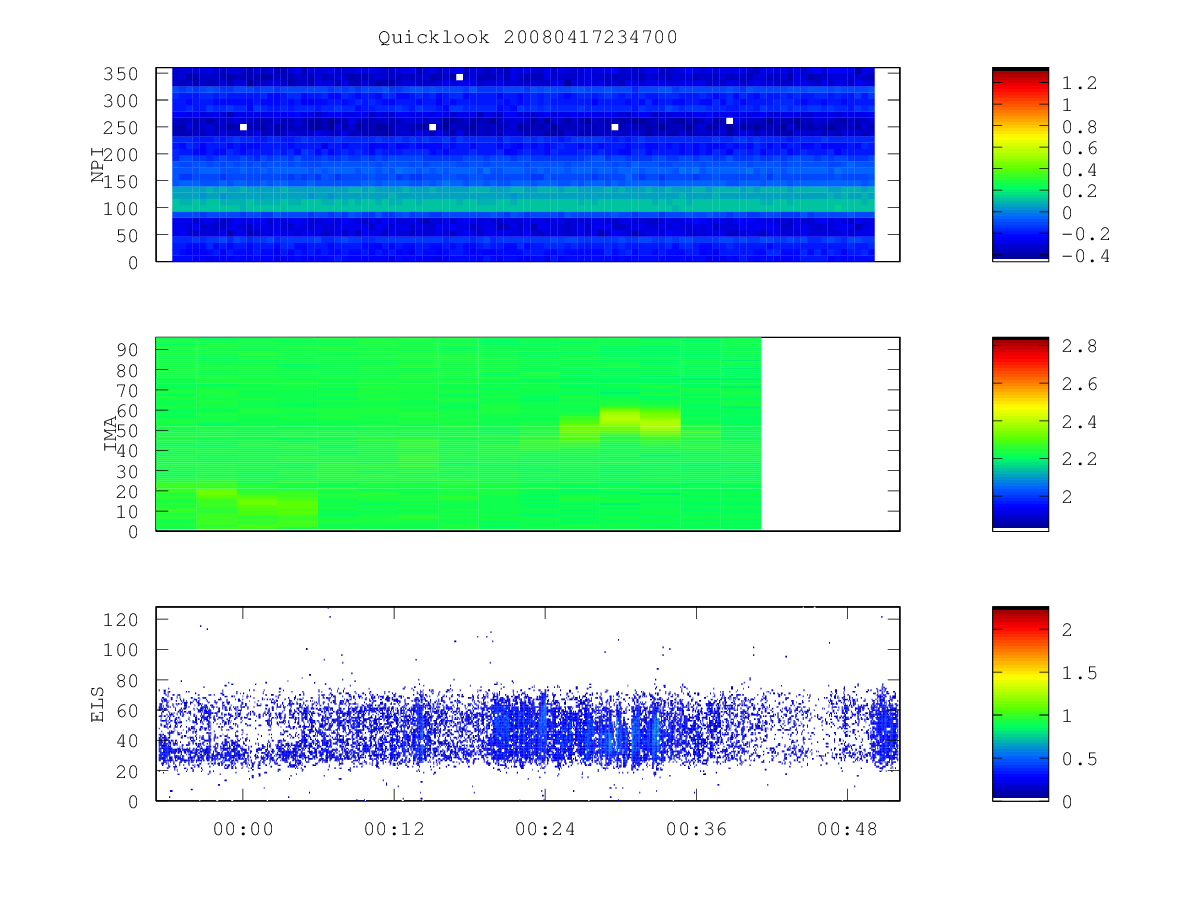1200x900 pixels.
Task: Click the IMA colorbar near value 2.4
Action: click(1020, 422)
